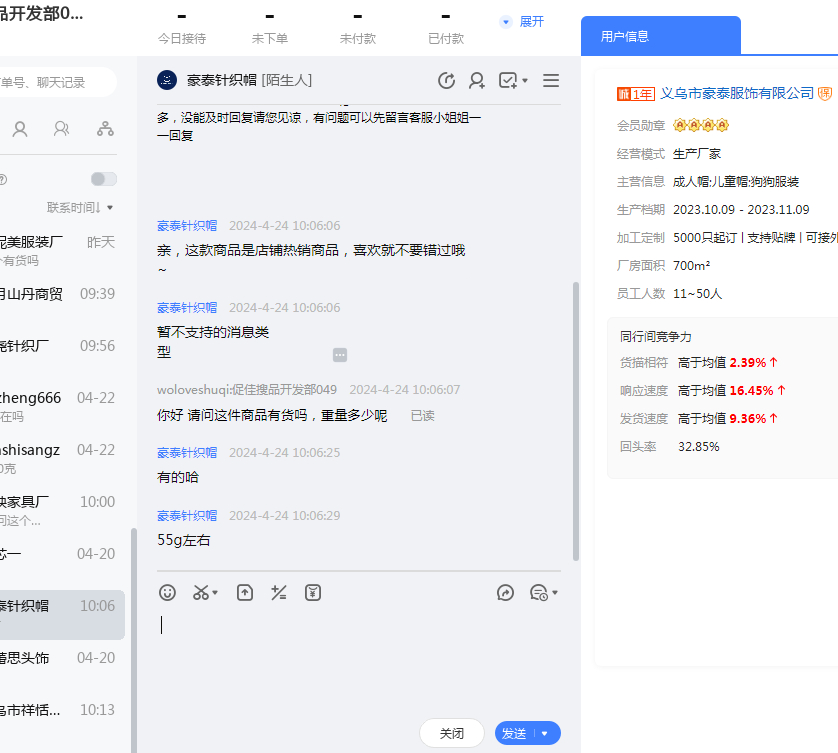
Task: Select the 用户信息 tab
Action: pos(660,36)
